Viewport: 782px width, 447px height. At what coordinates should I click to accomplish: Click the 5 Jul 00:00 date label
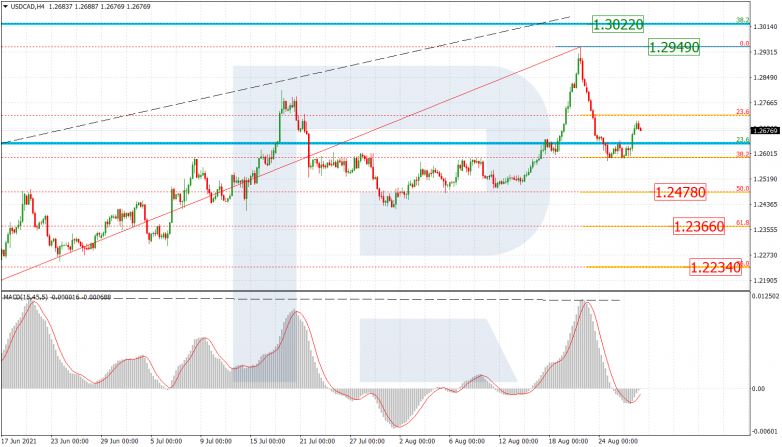click(168, 442)
